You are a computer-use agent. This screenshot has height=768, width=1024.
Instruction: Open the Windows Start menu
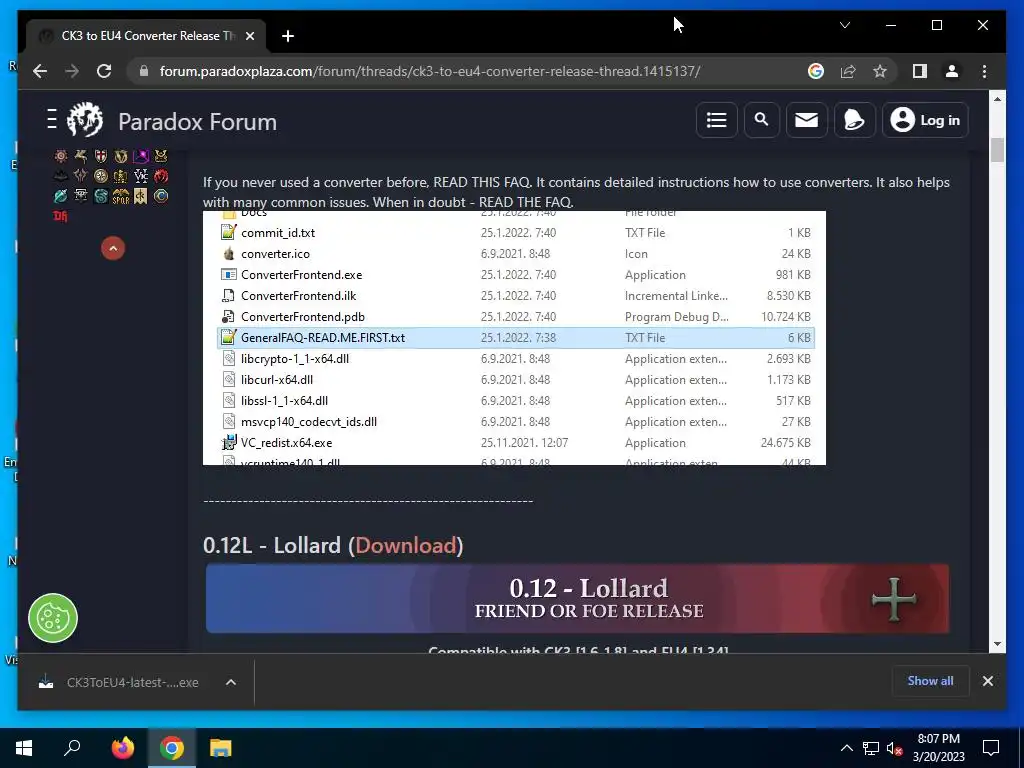pyautogui.click(x=24, y=748)
